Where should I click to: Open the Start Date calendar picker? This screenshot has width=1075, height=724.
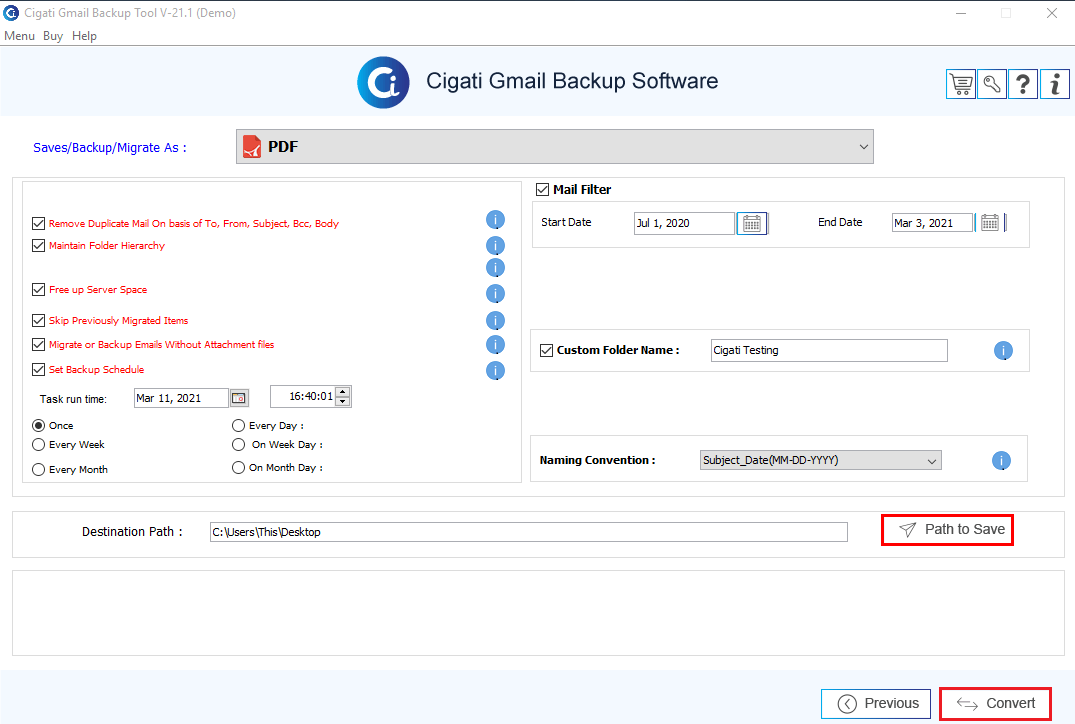(x=752, y=224)
